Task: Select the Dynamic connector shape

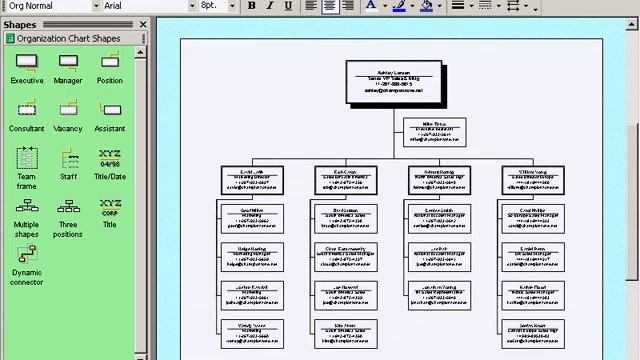Action: click(27, 265)
